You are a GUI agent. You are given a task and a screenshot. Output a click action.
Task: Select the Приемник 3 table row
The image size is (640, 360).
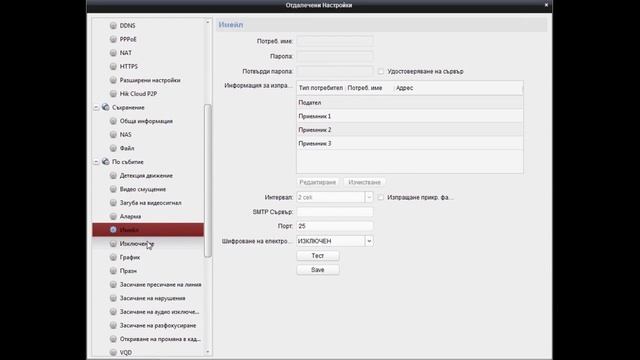tap(410, 143)
